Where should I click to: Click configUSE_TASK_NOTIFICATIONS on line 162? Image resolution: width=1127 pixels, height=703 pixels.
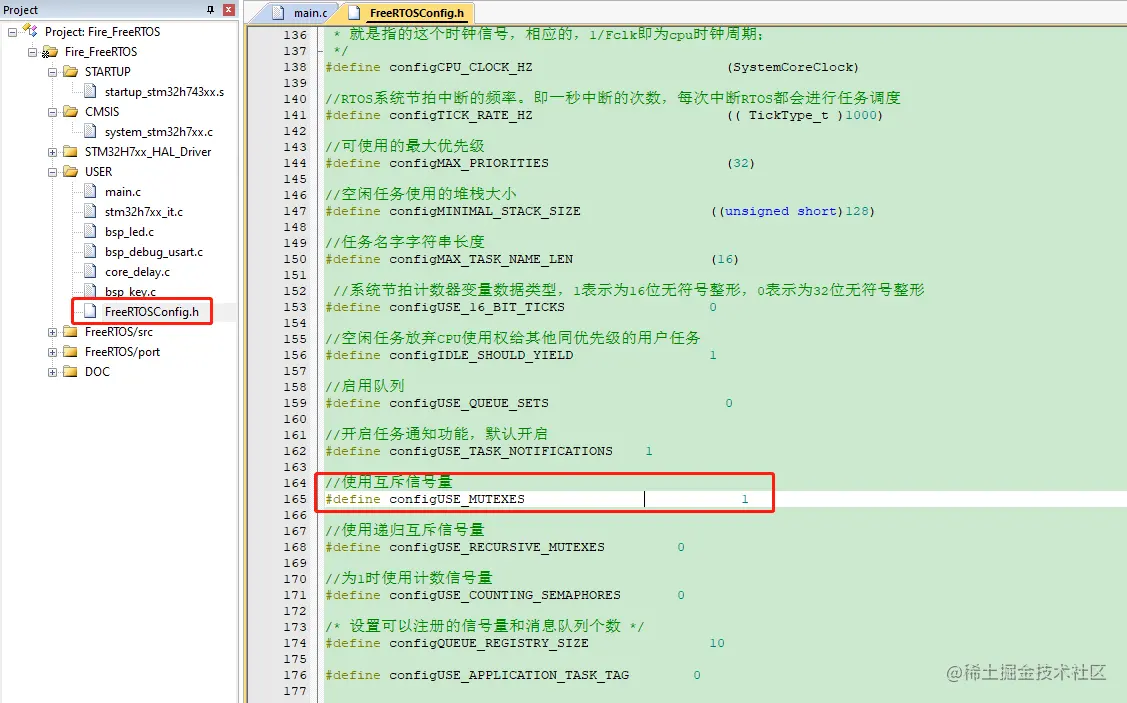(501, 451)
